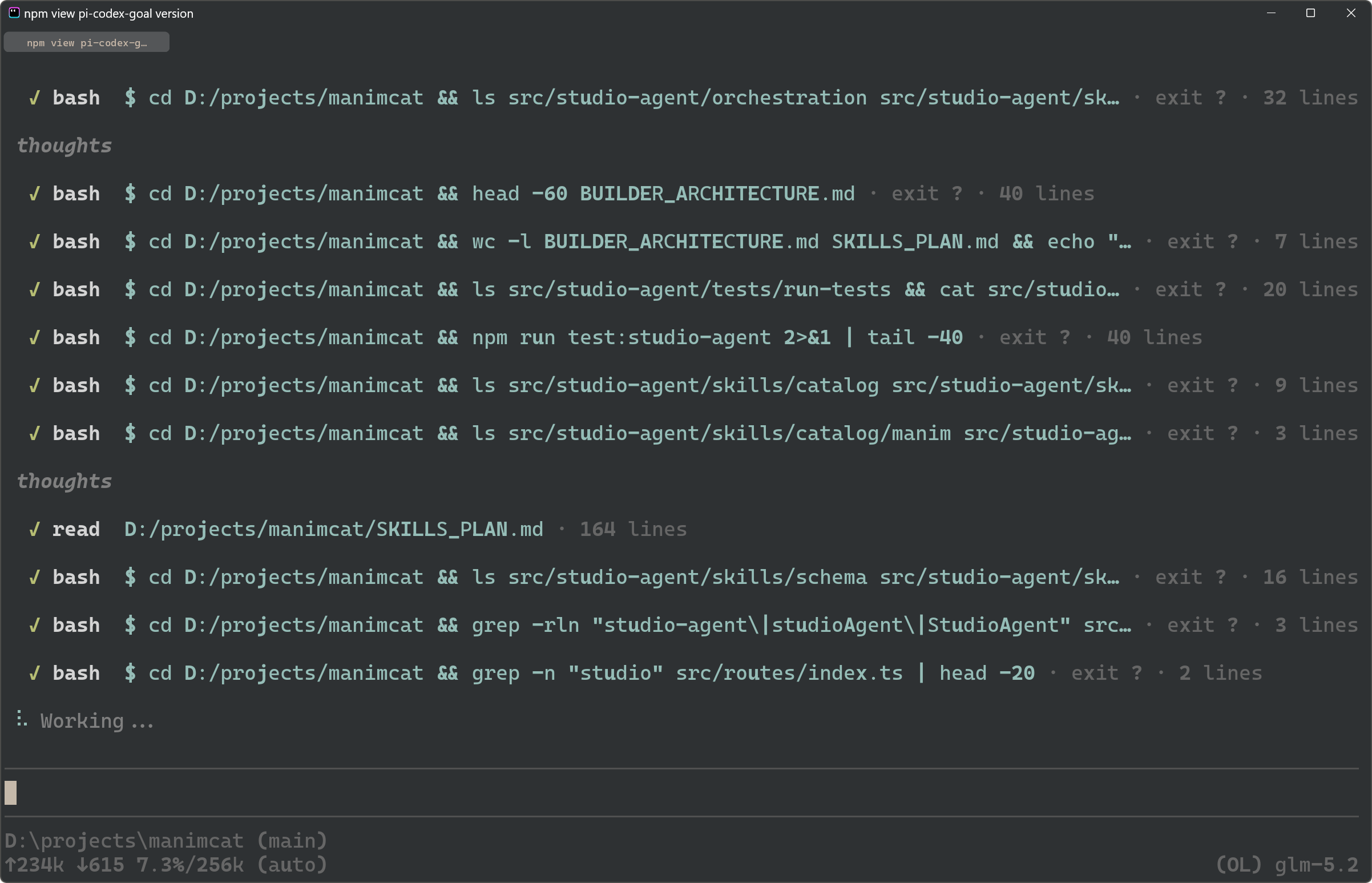This screenshot has width=1372, height=883.
Task: Expand '32 lines' output of the orchestration ls command
Action: coord(1310,98)
